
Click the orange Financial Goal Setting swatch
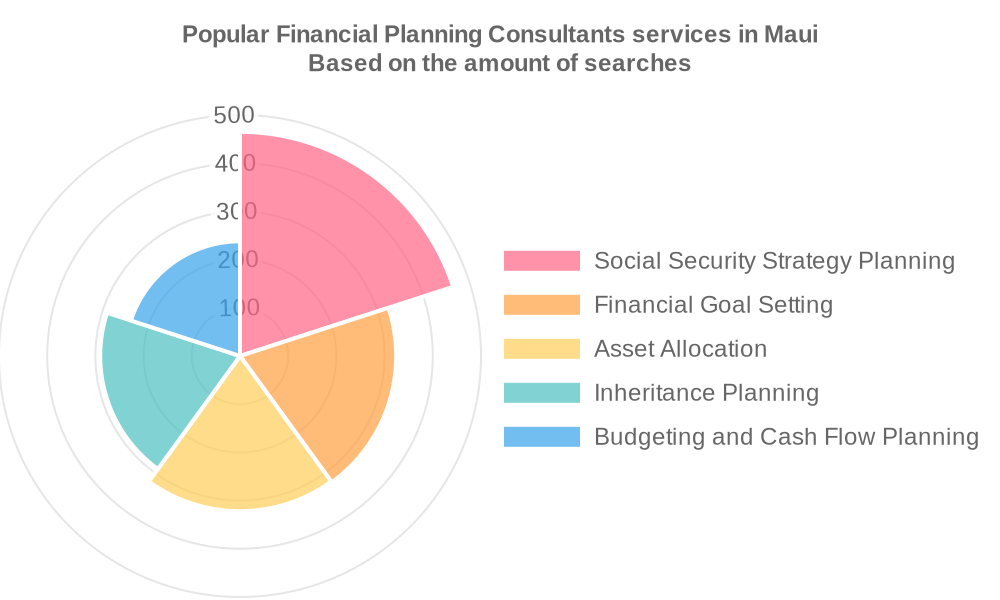[541, 305]
